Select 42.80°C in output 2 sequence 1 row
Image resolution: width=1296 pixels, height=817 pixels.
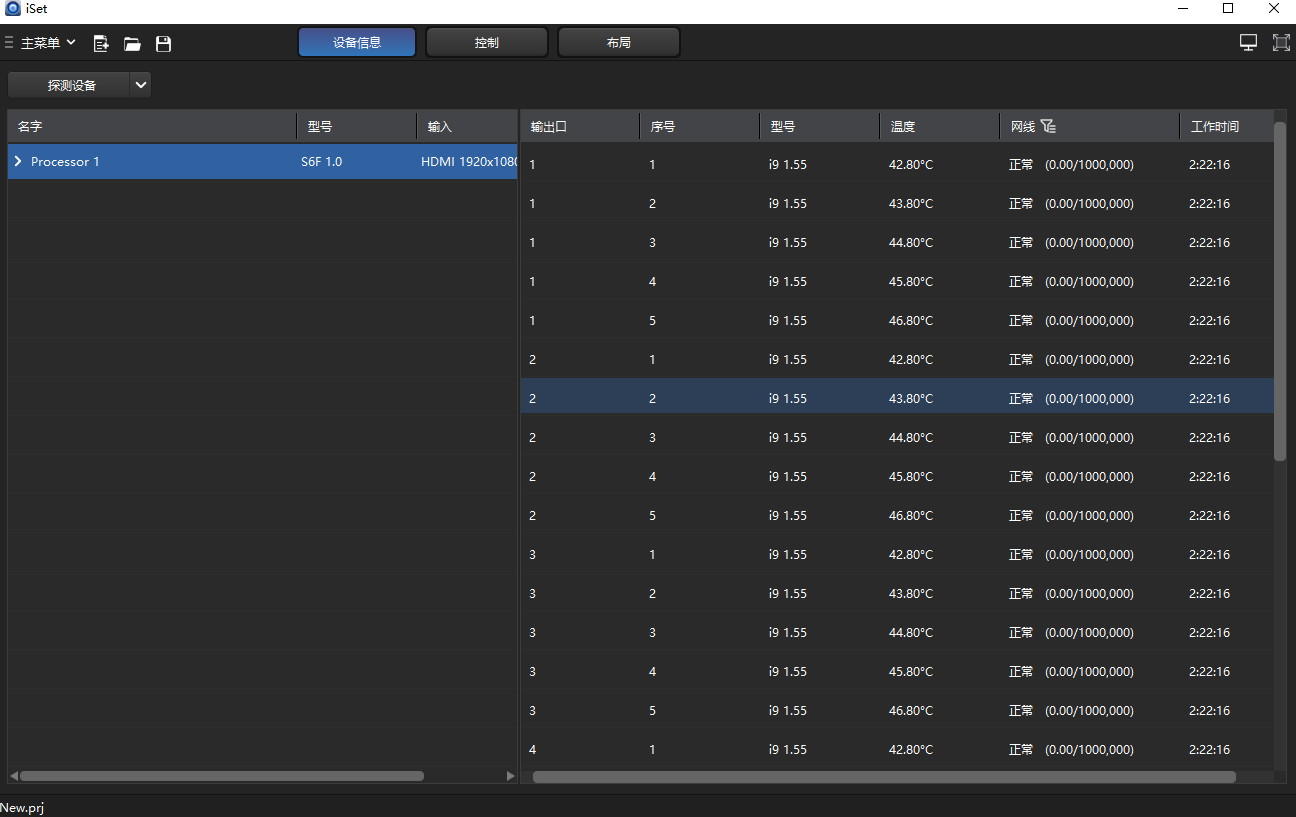click(911, 359)
